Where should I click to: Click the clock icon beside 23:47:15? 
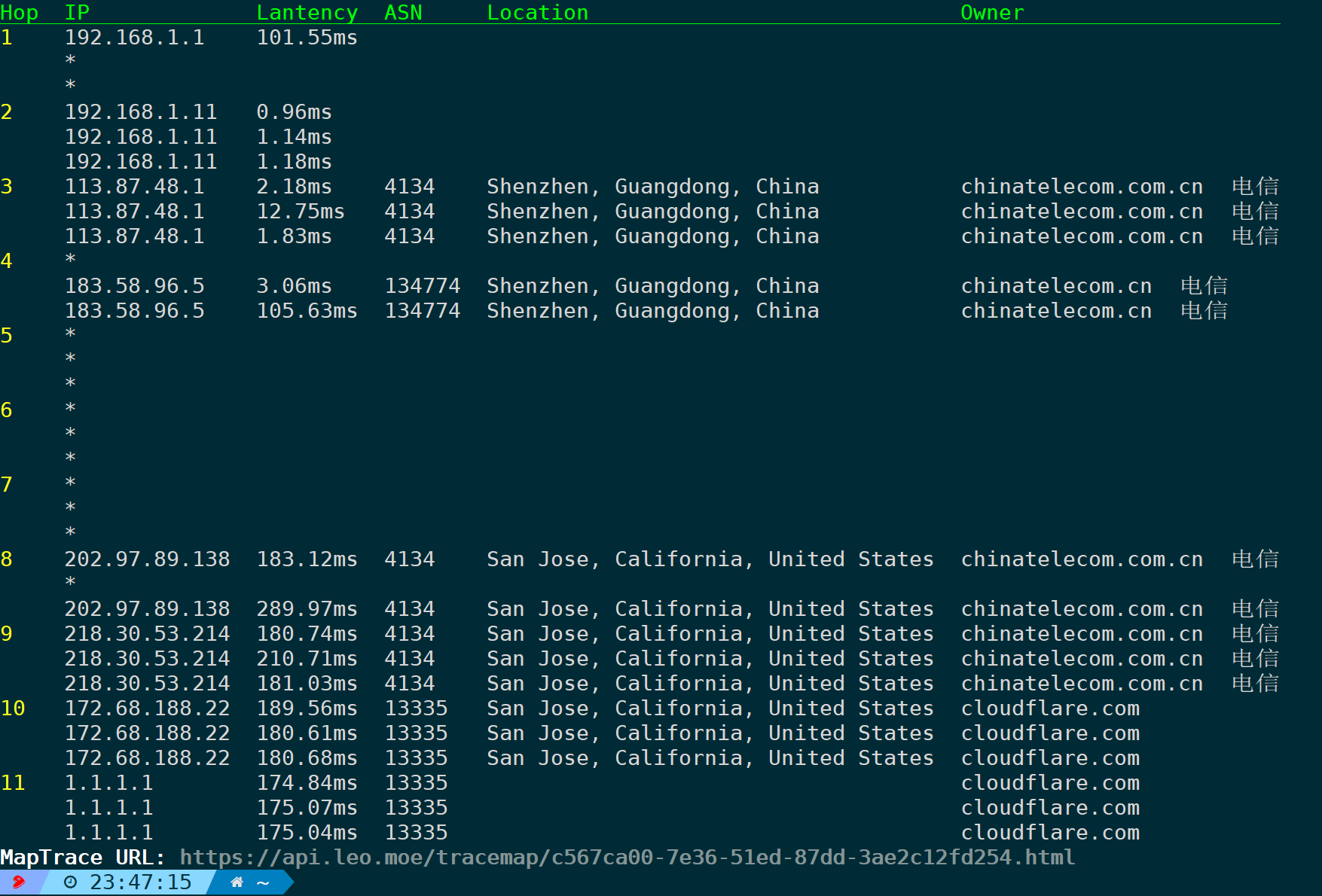[70, 882]
